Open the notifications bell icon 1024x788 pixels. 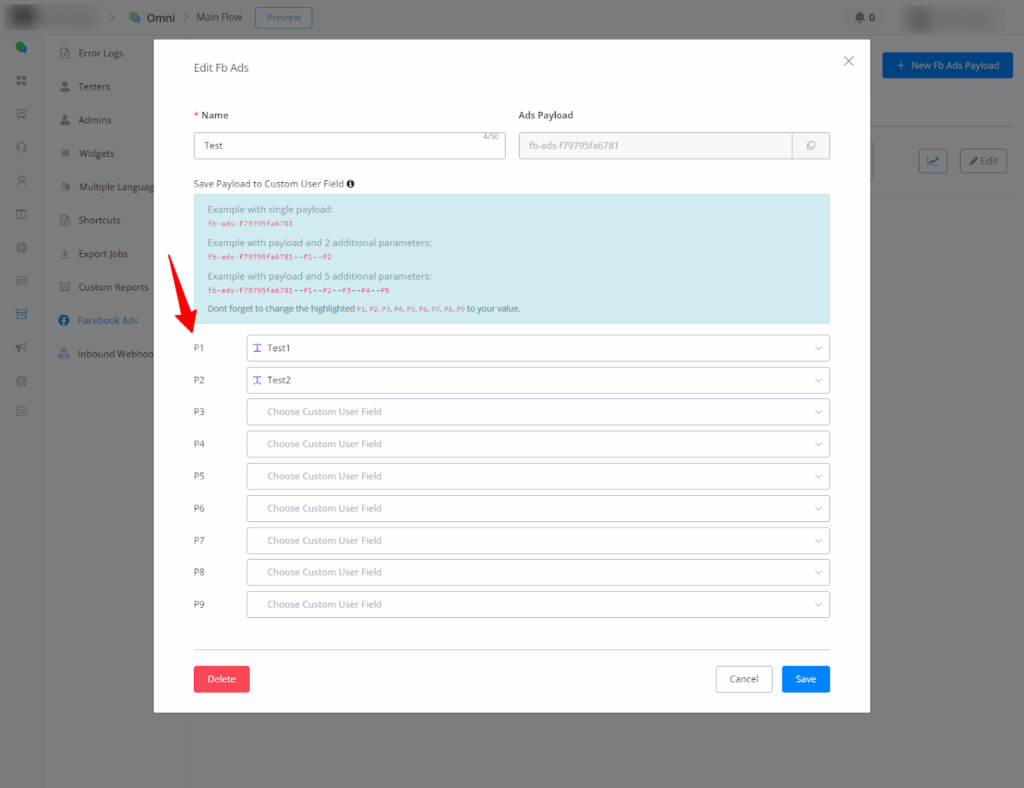pos(859,18)
